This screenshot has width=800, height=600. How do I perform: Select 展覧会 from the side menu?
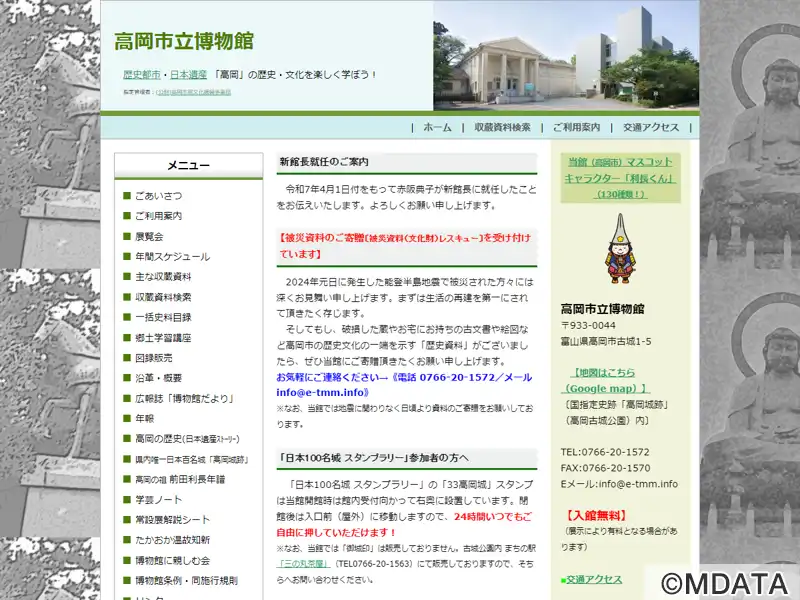point(149,236)
